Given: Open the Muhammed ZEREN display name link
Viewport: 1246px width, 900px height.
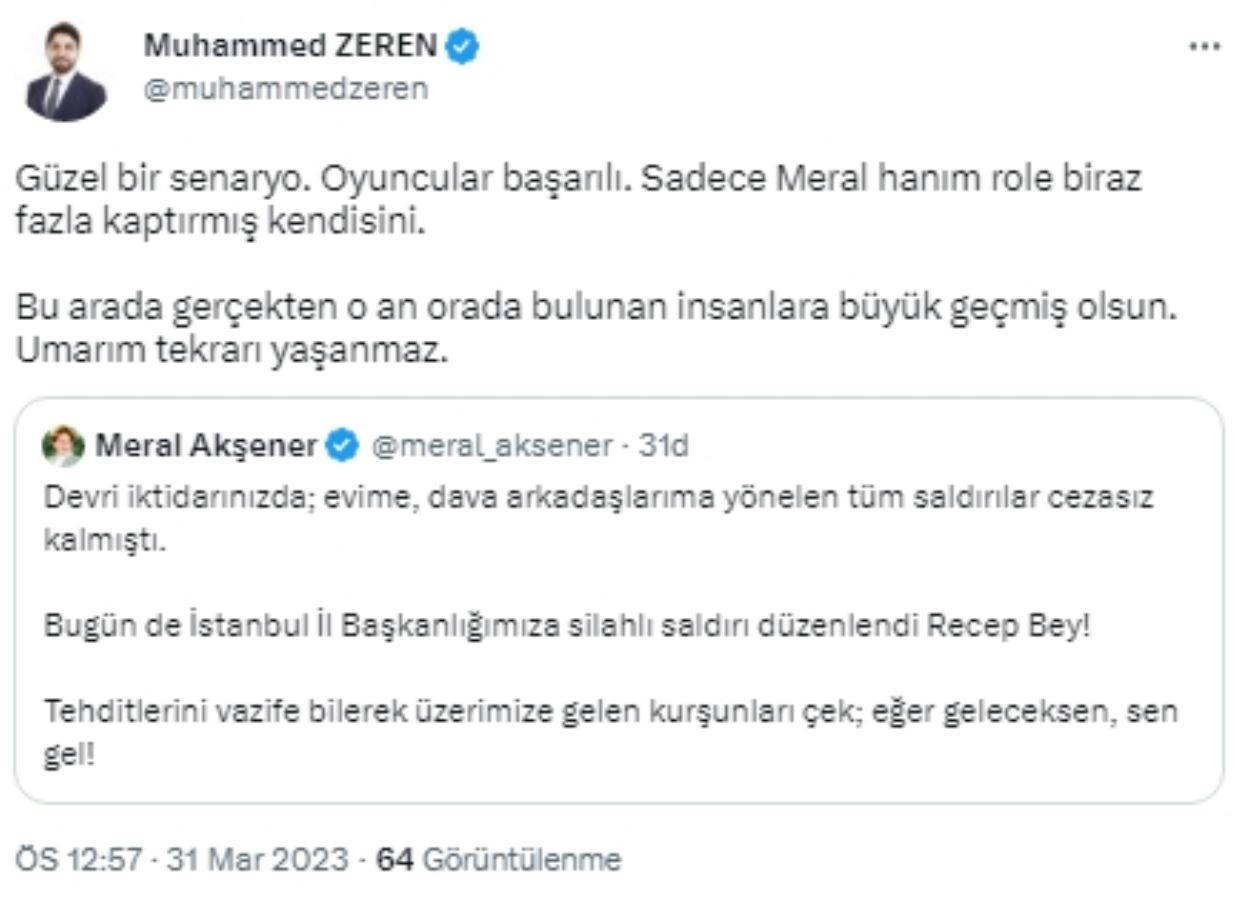Looking at the screenshot, I should click(291, 45).
